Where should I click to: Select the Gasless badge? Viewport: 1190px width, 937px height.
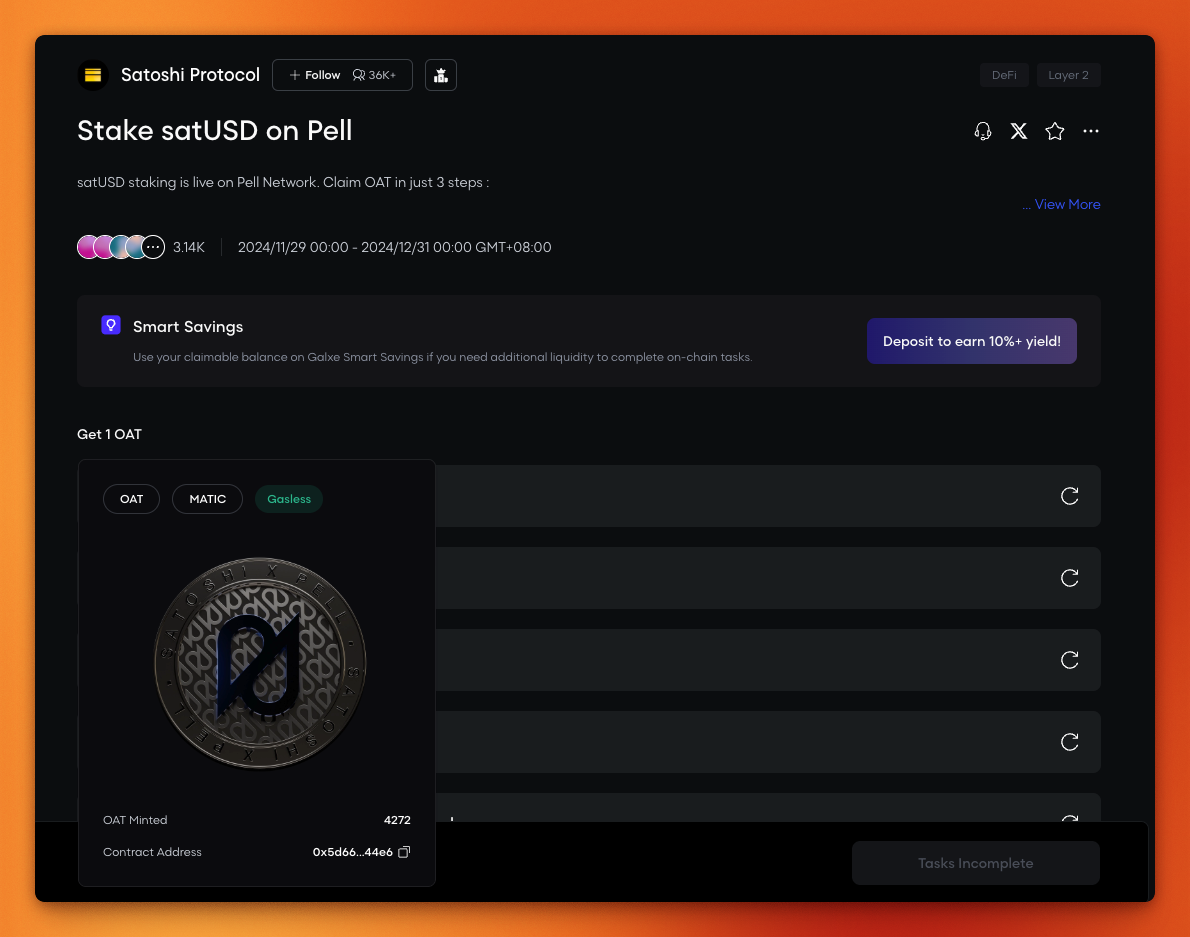tap(289, 499)
